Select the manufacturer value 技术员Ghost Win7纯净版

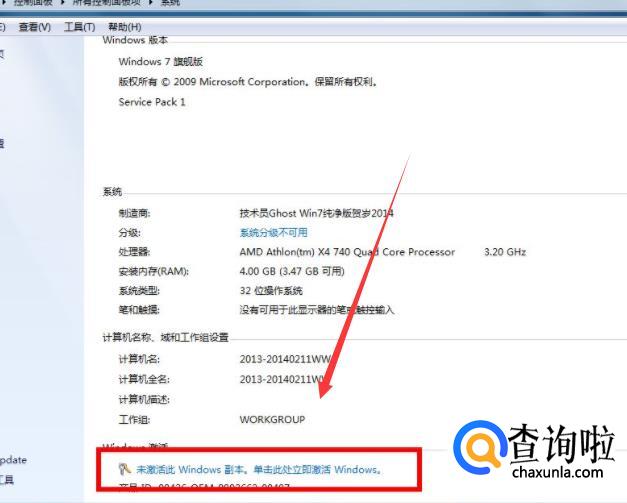316,213
